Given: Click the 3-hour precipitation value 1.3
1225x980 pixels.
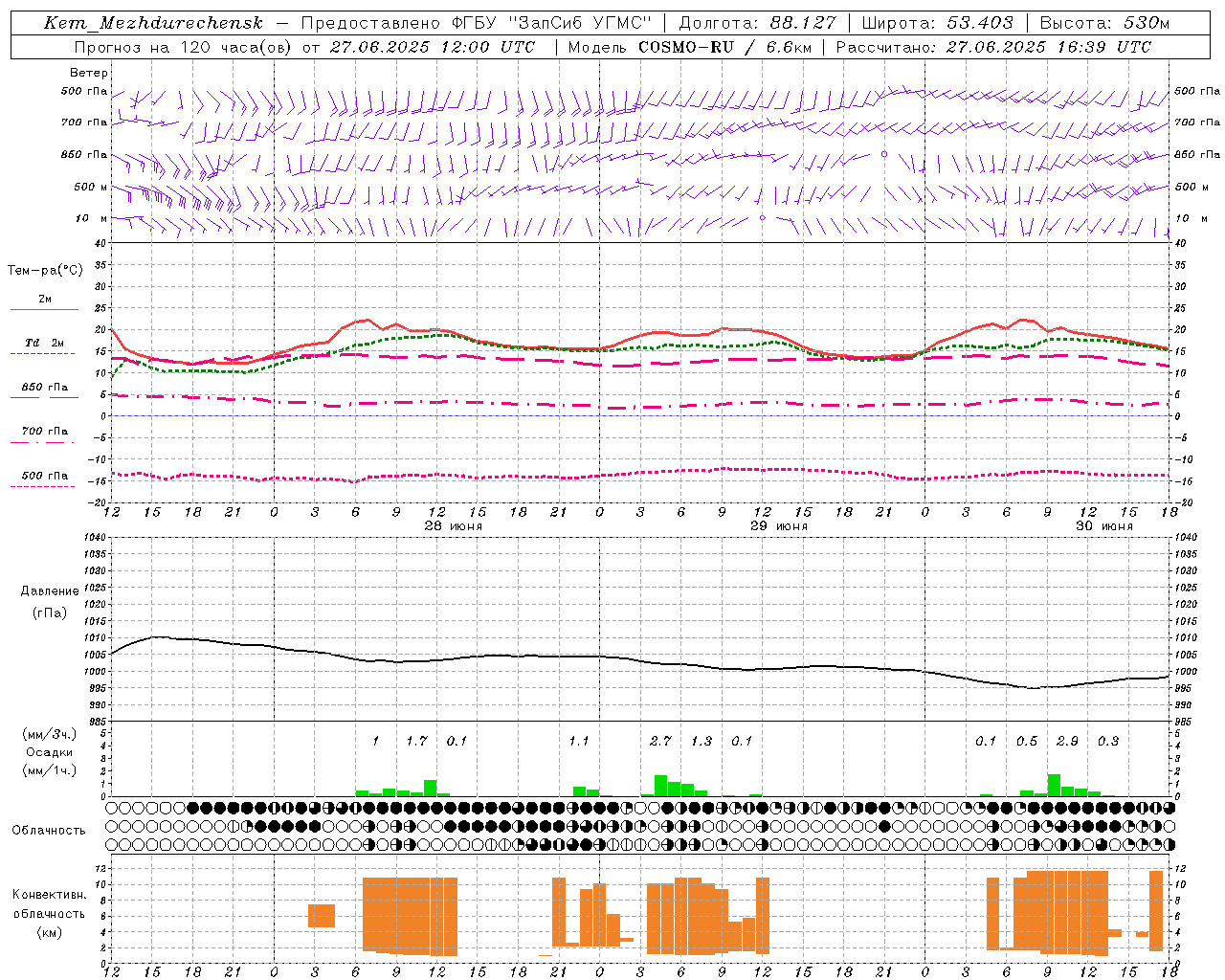Looking at the screenshot, I should tap(702, 741).
